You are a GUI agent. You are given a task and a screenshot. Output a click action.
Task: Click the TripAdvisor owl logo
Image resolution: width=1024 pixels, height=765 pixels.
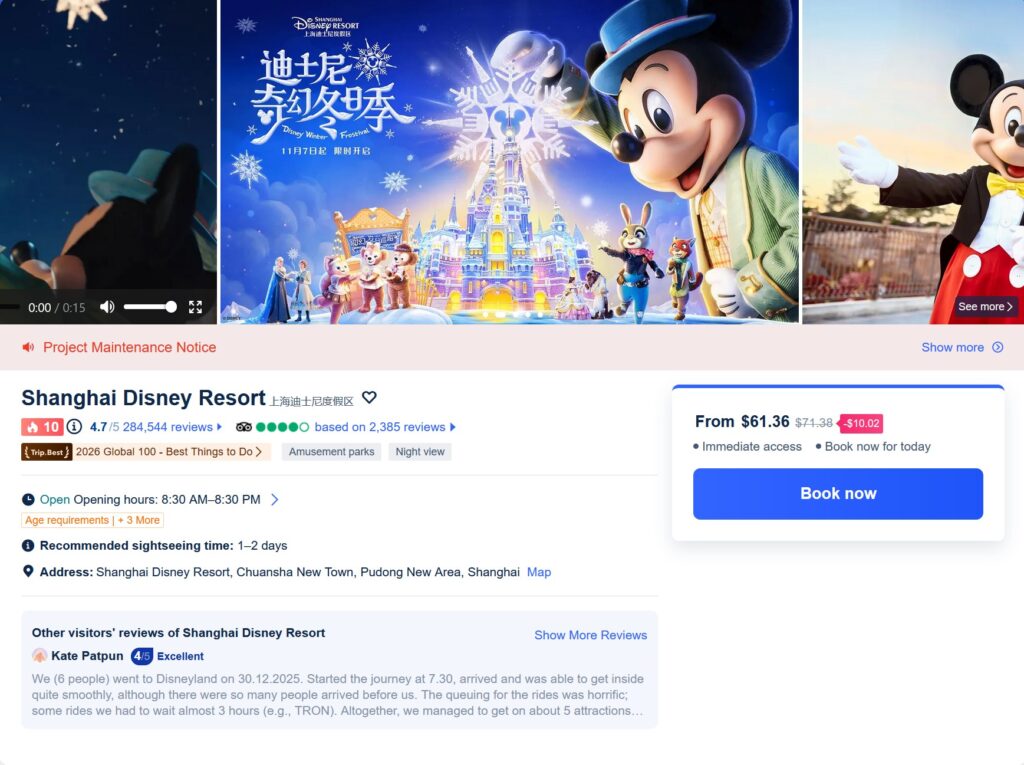[x=244, y=427]
